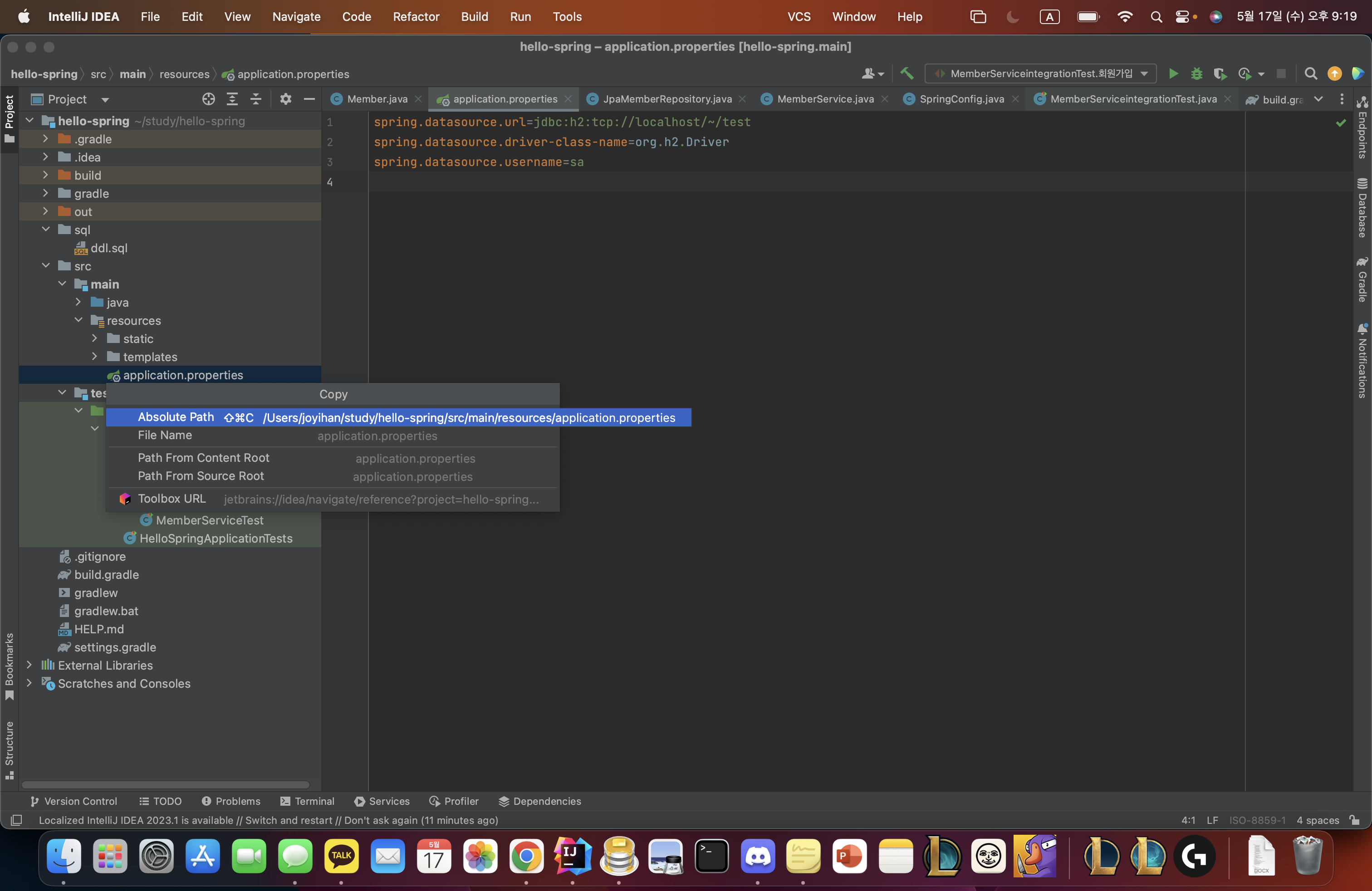Select Toolbox URL copy option
This screenshot has width=1372, height=891.
pos(333,499)
